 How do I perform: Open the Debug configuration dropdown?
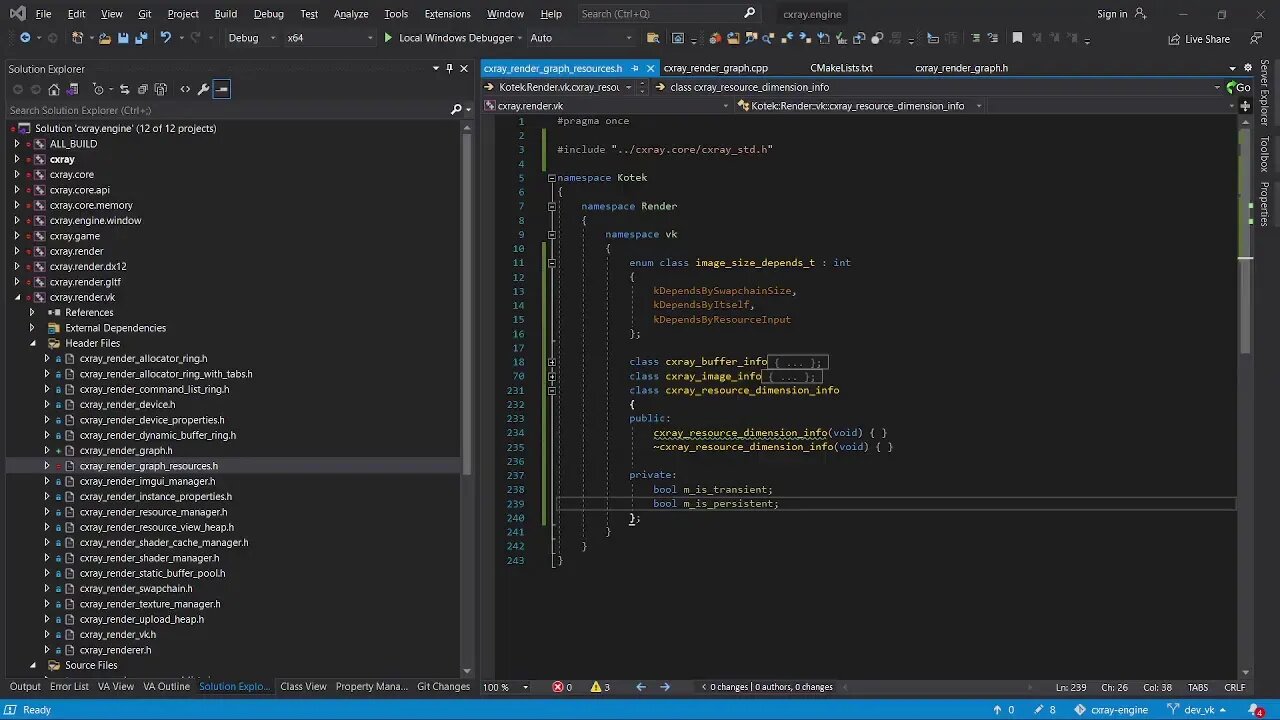pos(253,38)
